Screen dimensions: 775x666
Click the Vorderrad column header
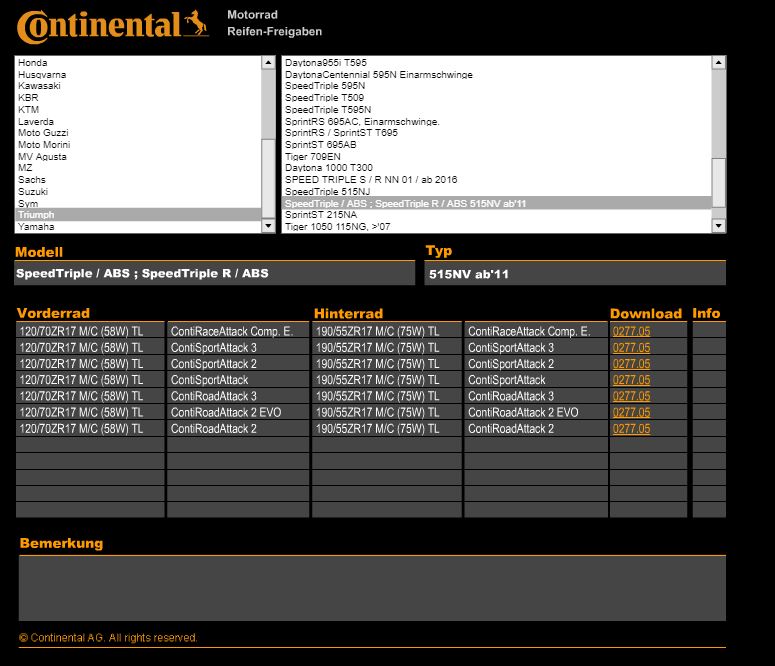pyautogui.click(x=53, y=313)
